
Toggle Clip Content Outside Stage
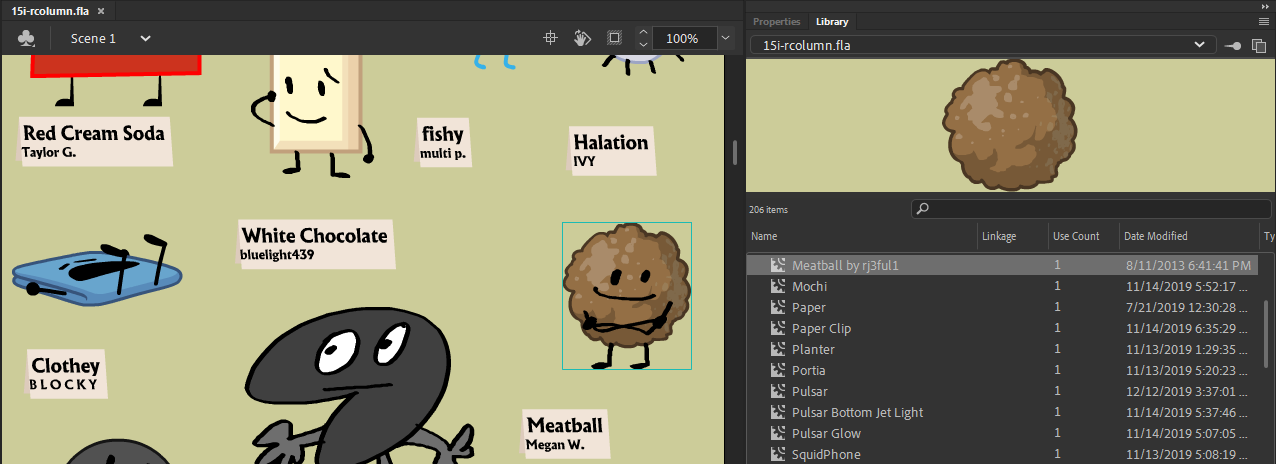614,38
